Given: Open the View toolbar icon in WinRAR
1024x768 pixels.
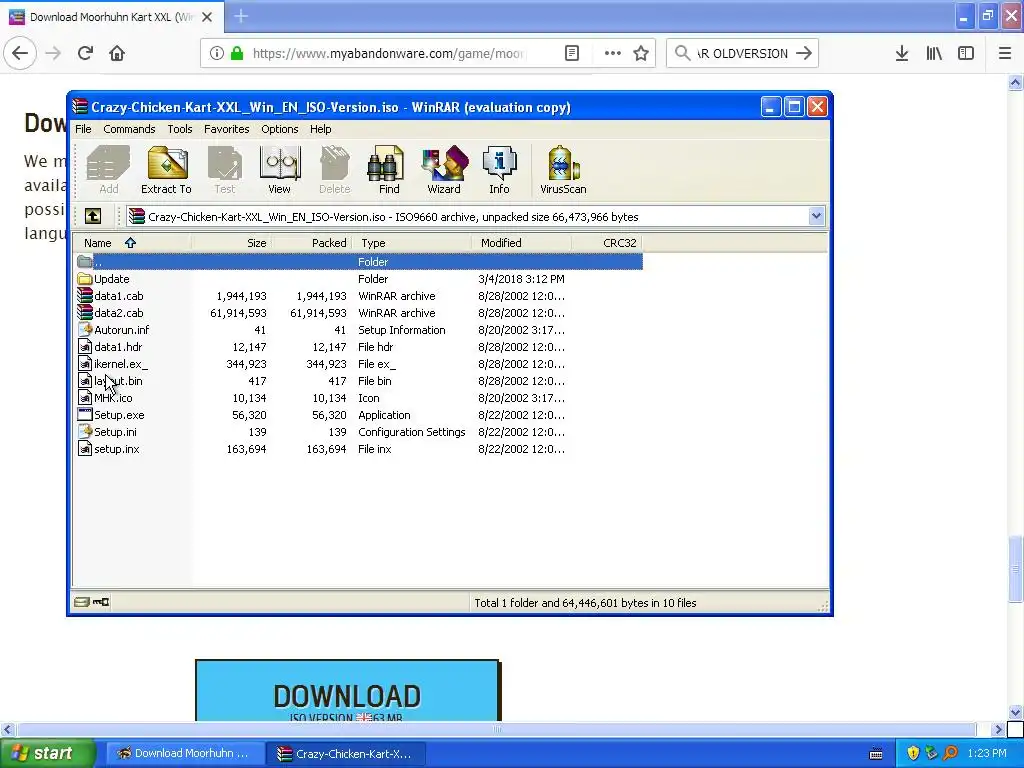Looking at the screenshot, I should [x=280, y=170].
